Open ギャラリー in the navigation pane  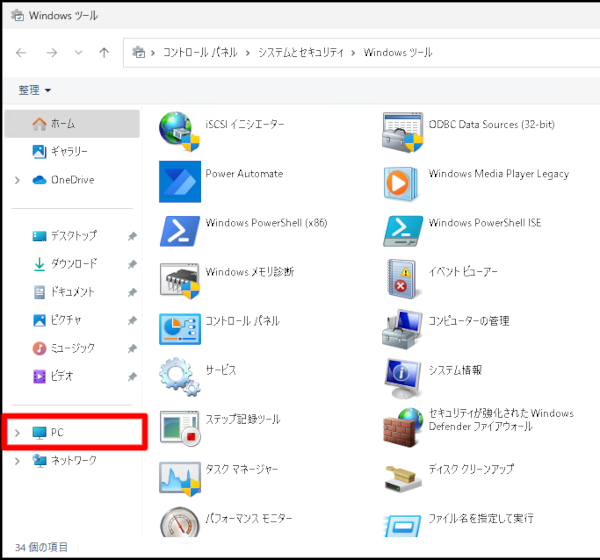pyautogui.click(x=72, y=152)
